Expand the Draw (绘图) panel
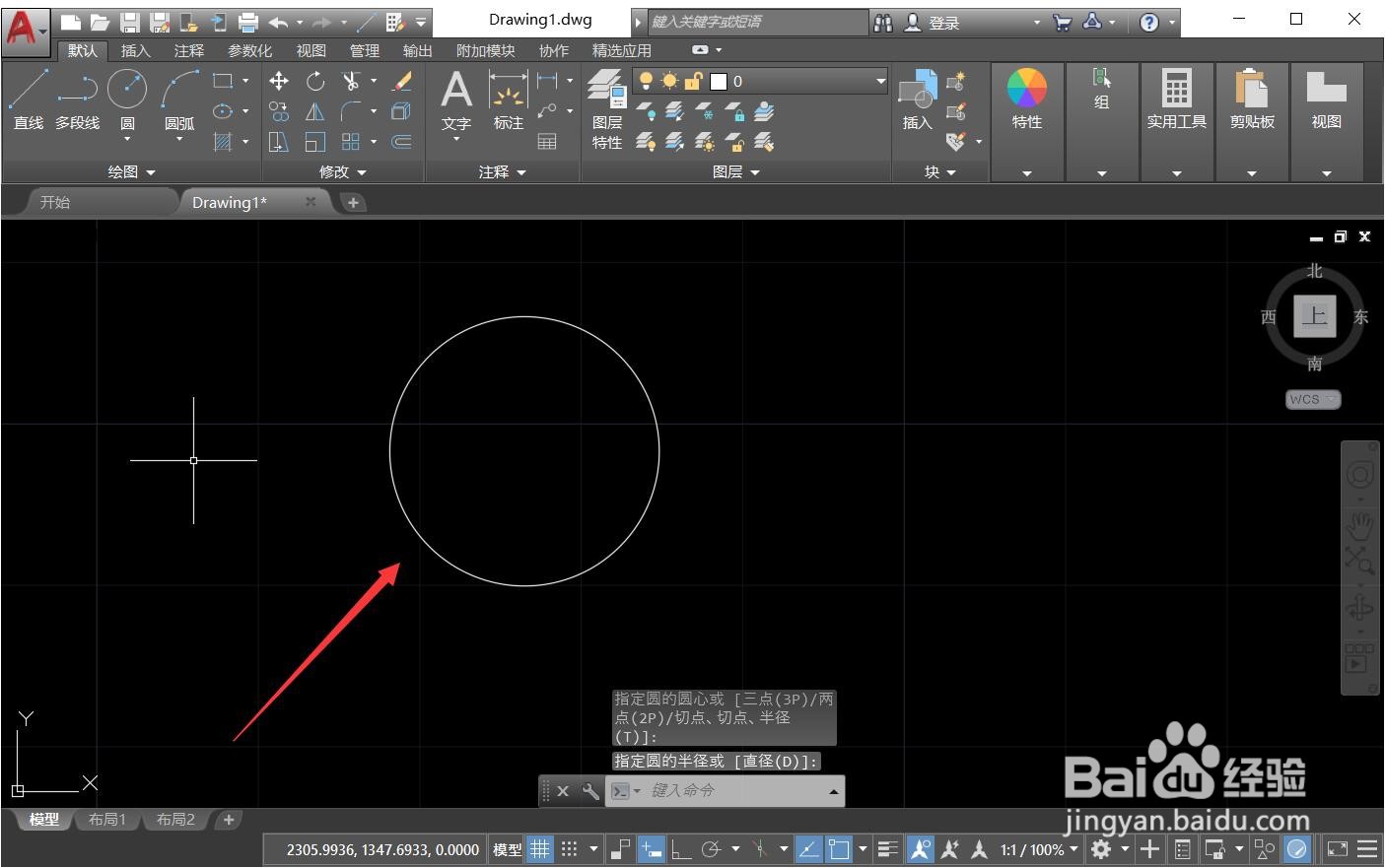 (x=132, y=171)
